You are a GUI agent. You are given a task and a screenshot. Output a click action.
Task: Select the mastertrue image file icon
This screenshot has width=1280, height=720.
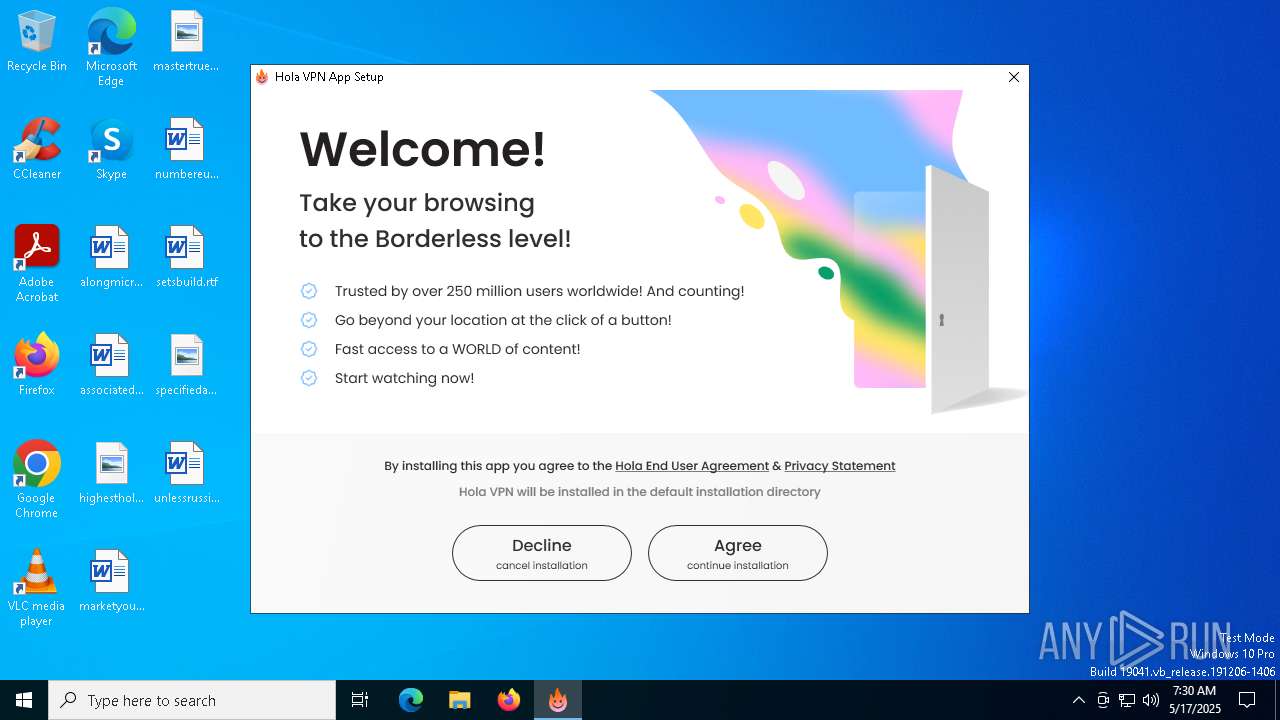point(186,42)
